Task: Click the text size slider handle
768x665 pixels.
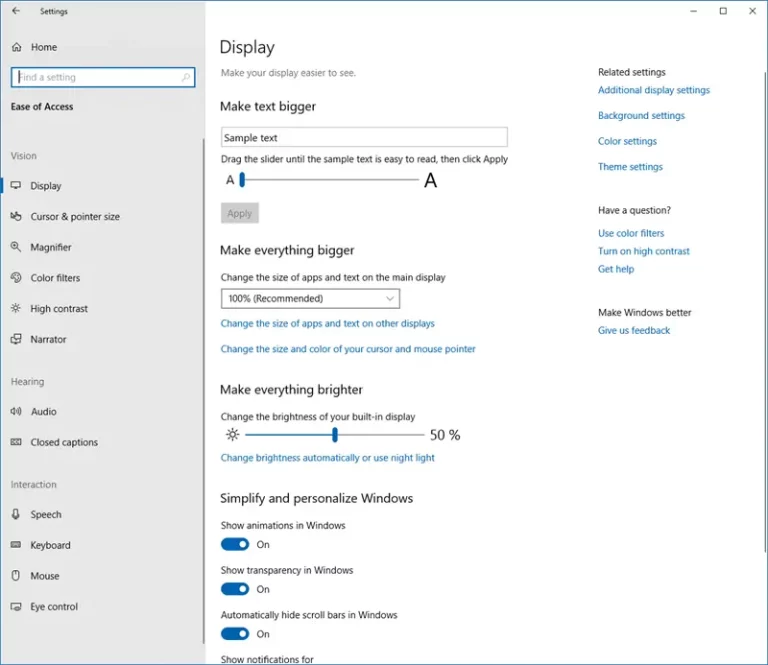Action: [242, 180]
